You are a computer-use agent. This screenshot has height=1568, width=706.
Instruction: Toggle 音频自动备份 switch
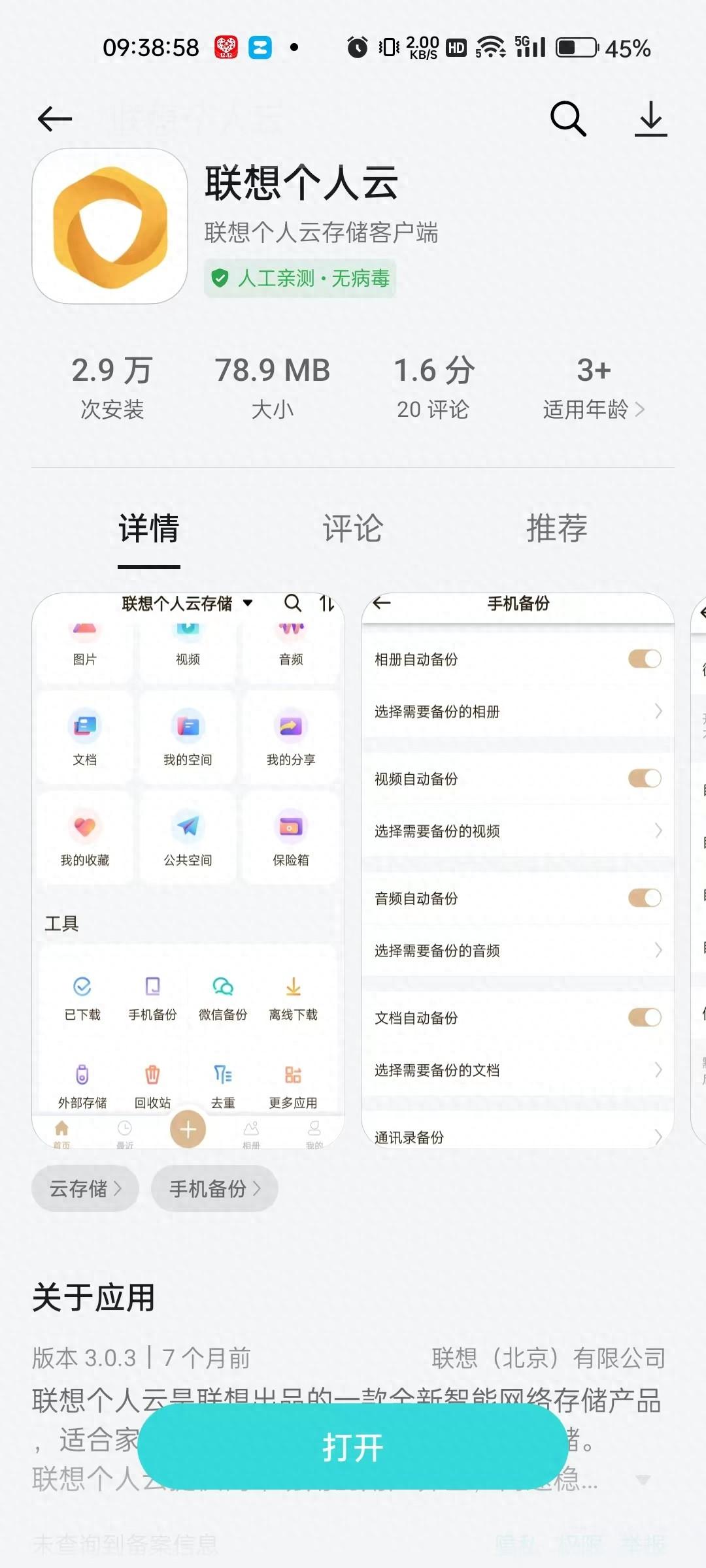coord(645,898)
